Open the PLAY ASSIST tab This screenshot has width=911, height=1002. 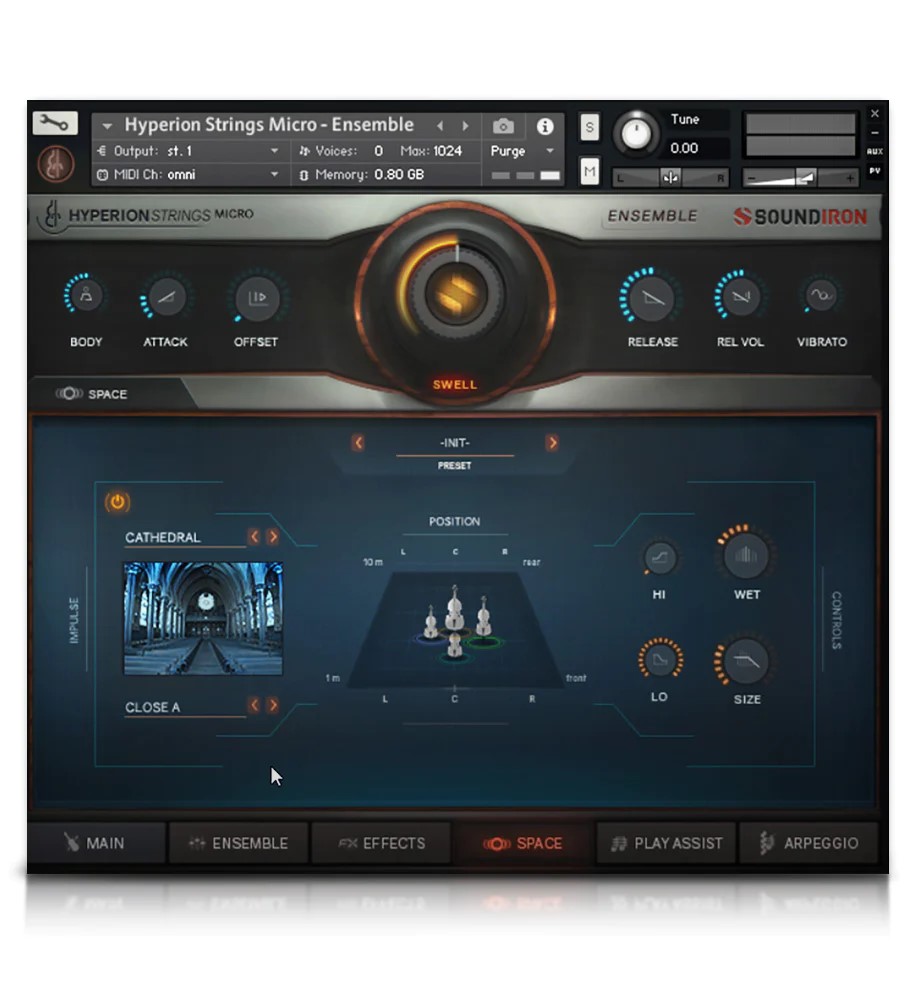[666, 843]
